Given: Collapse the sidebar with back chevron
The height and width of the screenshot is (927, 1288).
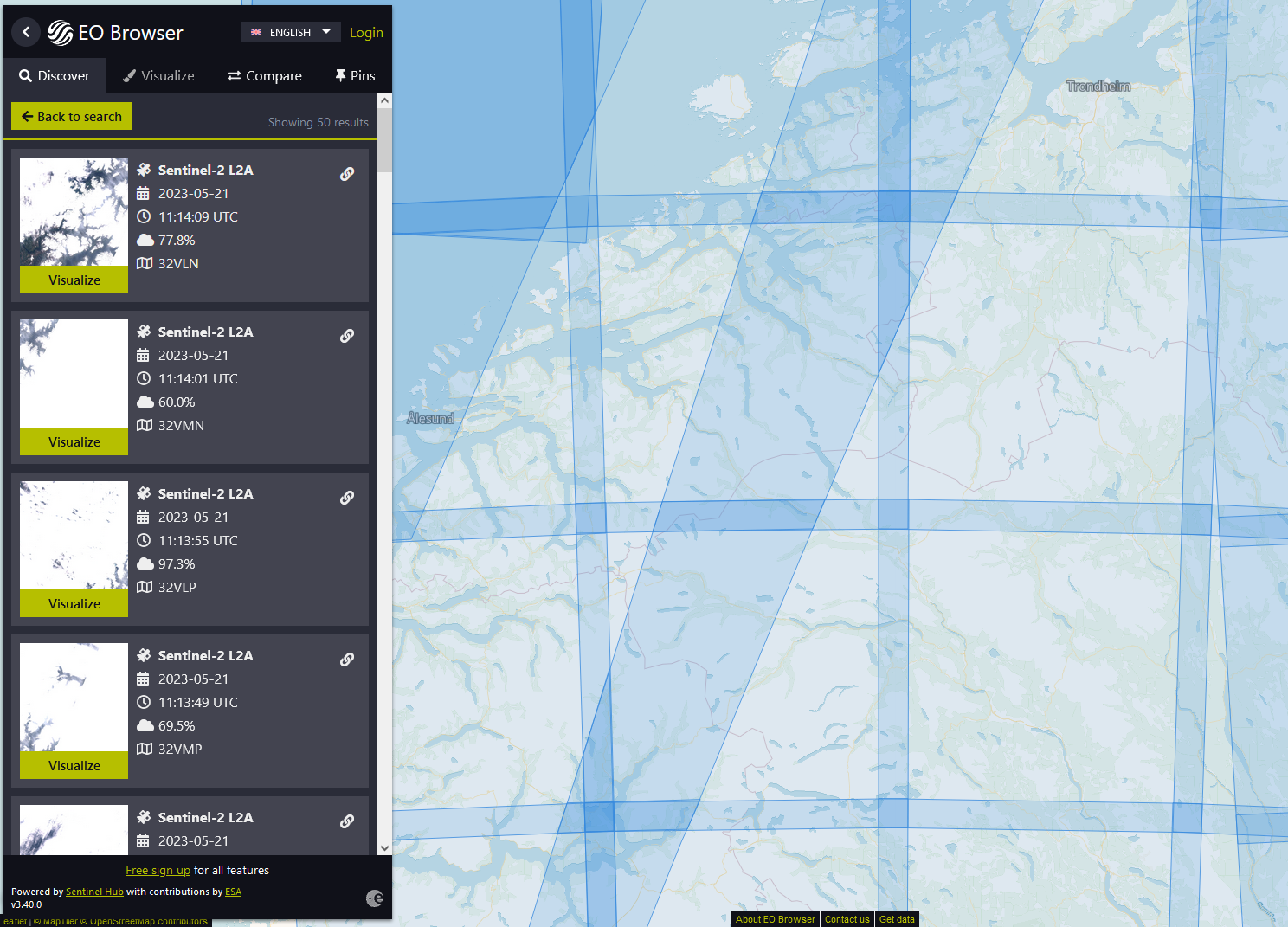Looking at the screenshot, I should (x=26, y=32).
